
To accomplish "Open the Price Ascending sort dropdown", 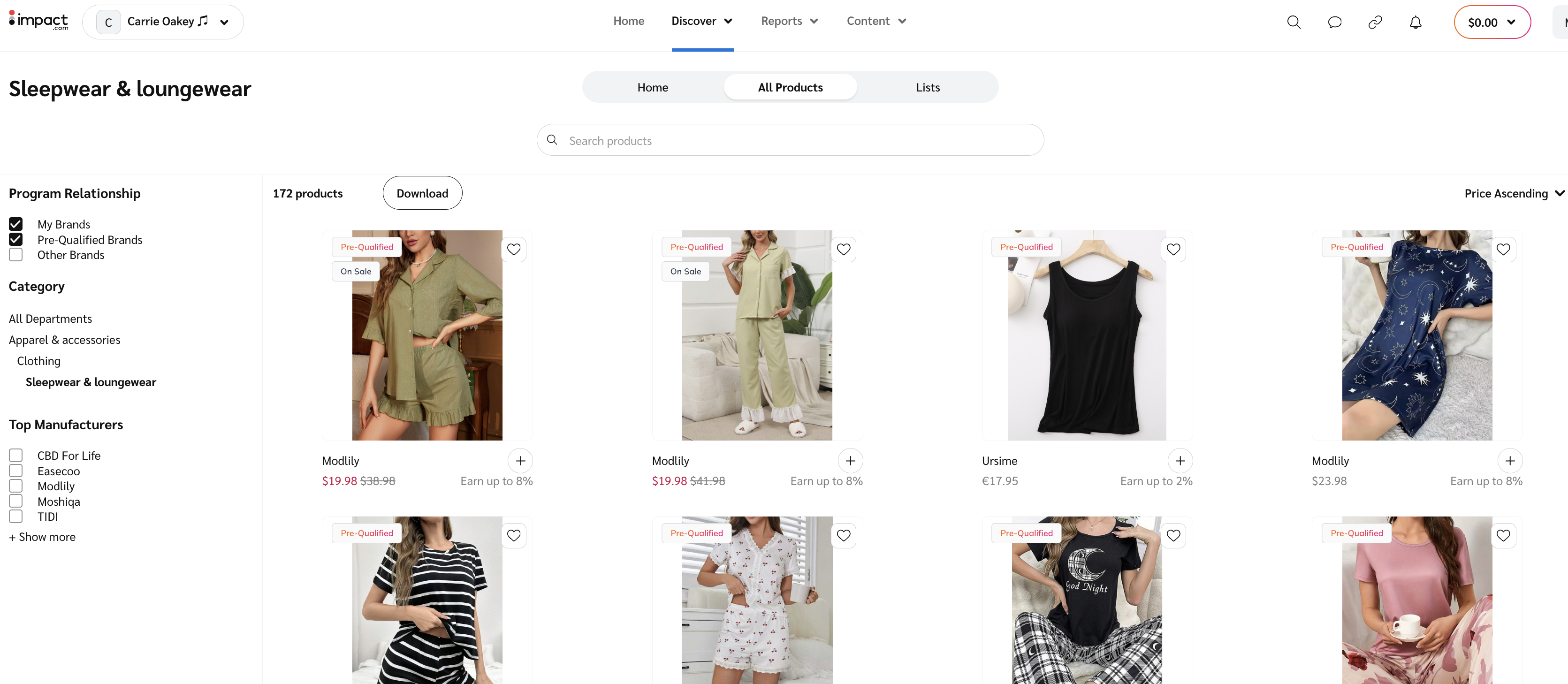I will pyautogui.click(x=1513, y=193).
